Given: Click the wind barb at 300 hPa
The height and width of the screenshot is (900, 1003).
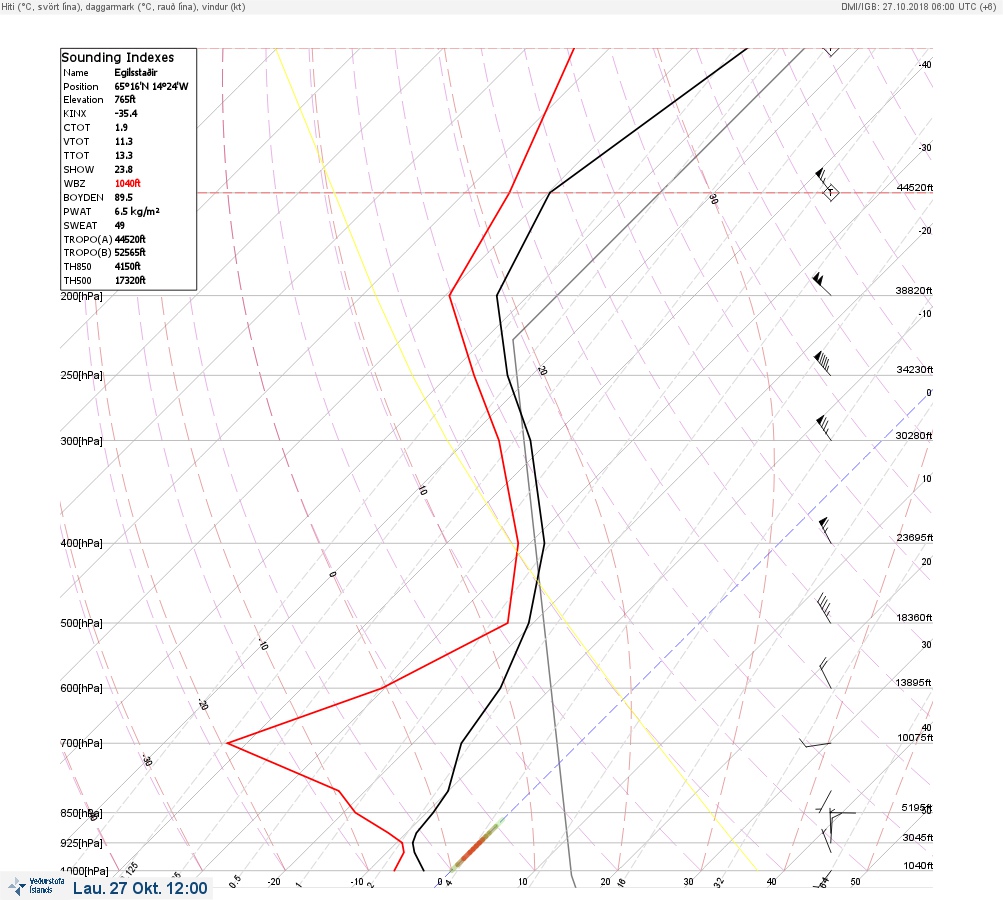Looking at the screenshot, I should pos(824,428).
